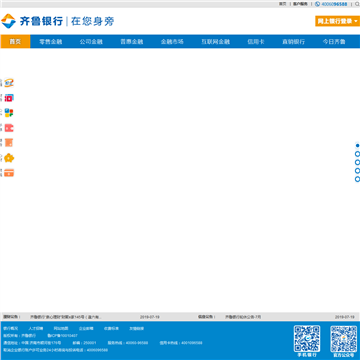360x360 pixels.
Task: Click the 人才招聘 footer link
Action: click(x=36, y=328)
